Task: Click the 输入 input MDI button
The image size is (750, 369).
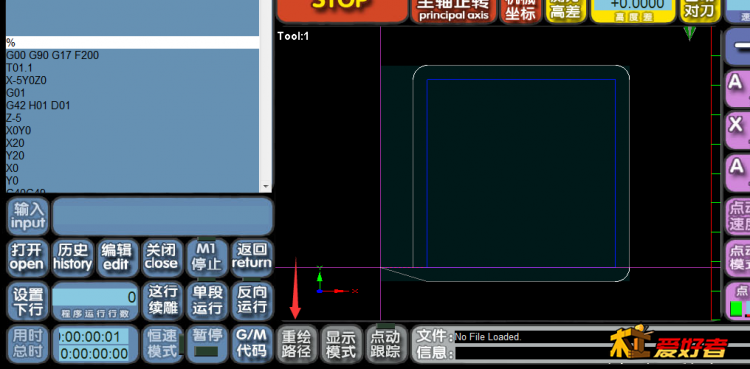Action: [x=28, y=216]
